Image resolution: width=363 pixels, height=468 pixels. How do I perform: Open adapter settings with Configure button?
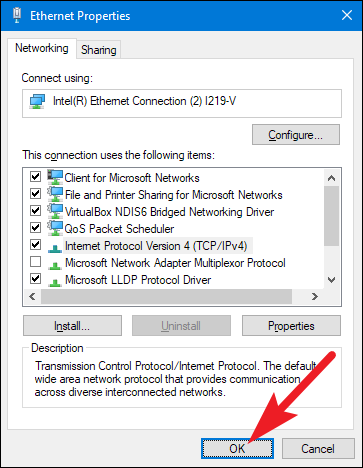296,135
